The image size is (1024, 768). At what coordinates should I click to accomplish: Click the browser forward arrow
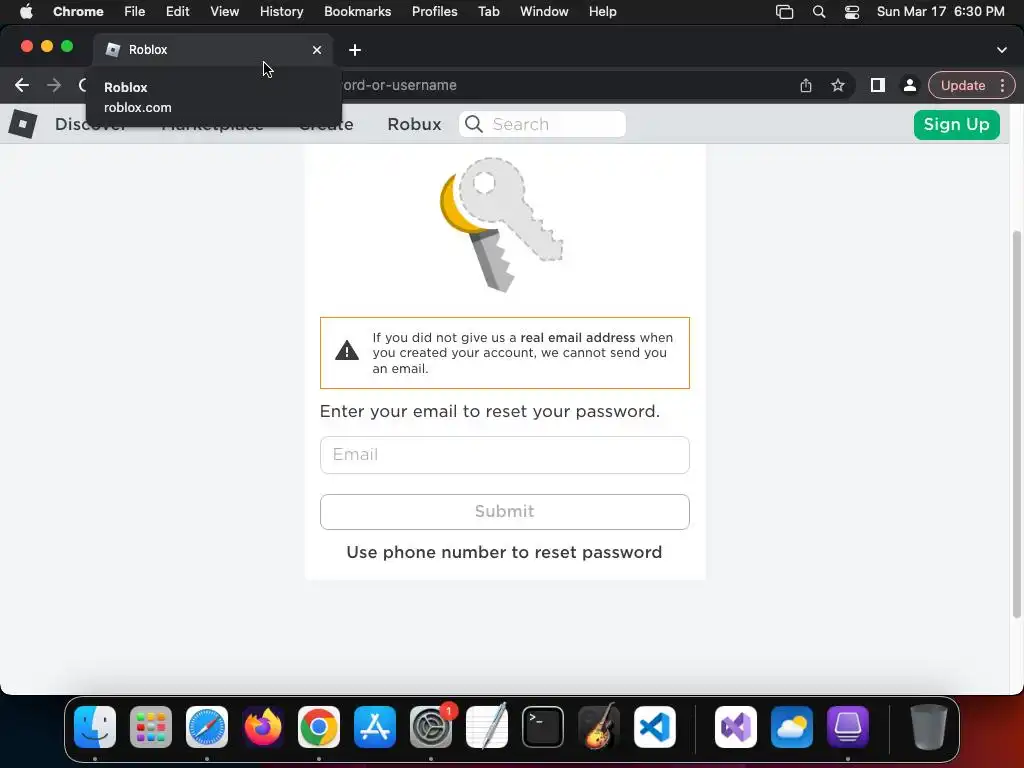[x=54, y=85]
